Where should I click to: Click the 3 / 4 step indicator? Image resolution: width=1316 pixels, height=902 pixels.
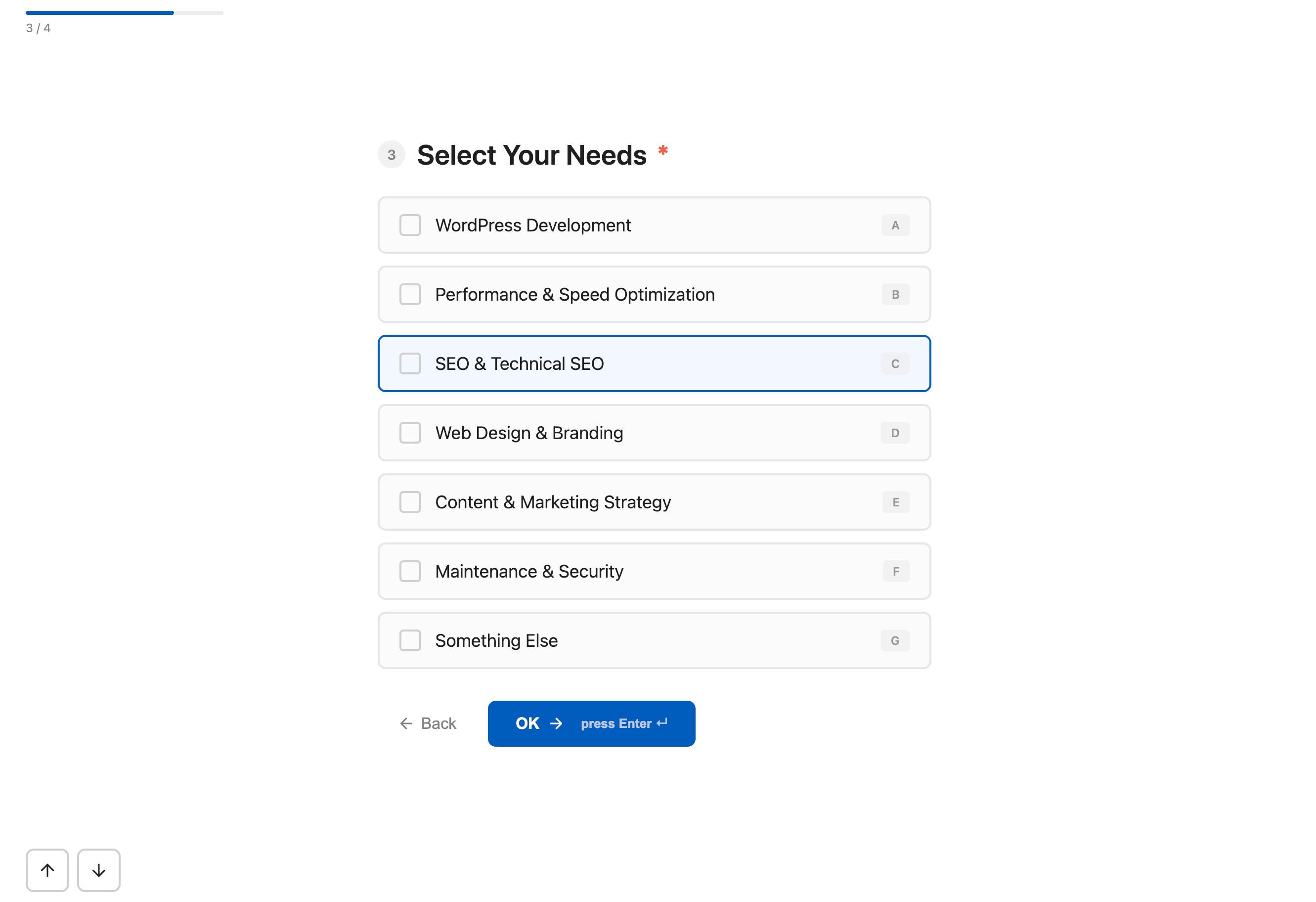[38, 28]
